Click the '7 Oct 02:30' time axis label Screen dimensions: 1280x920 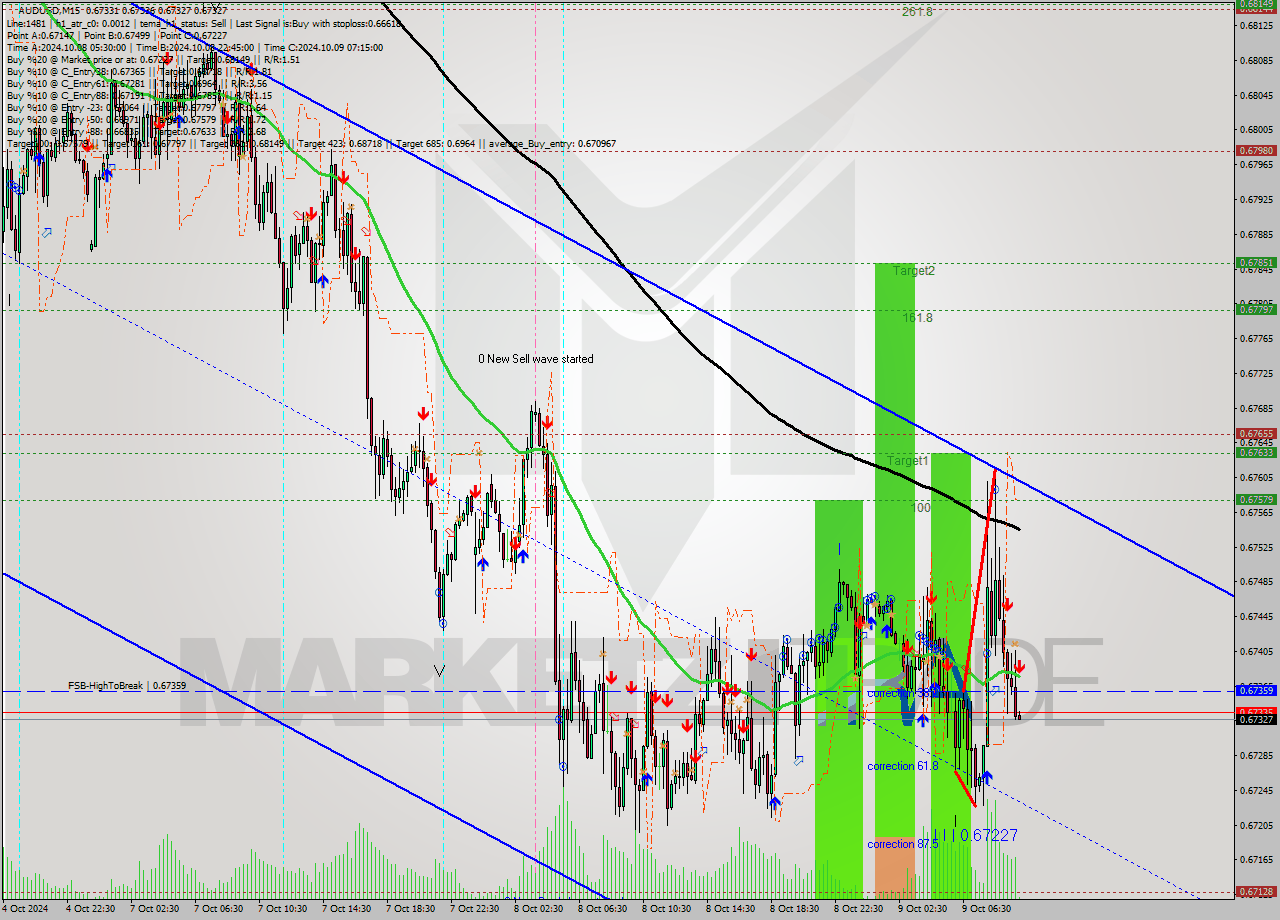coord(154,909)
